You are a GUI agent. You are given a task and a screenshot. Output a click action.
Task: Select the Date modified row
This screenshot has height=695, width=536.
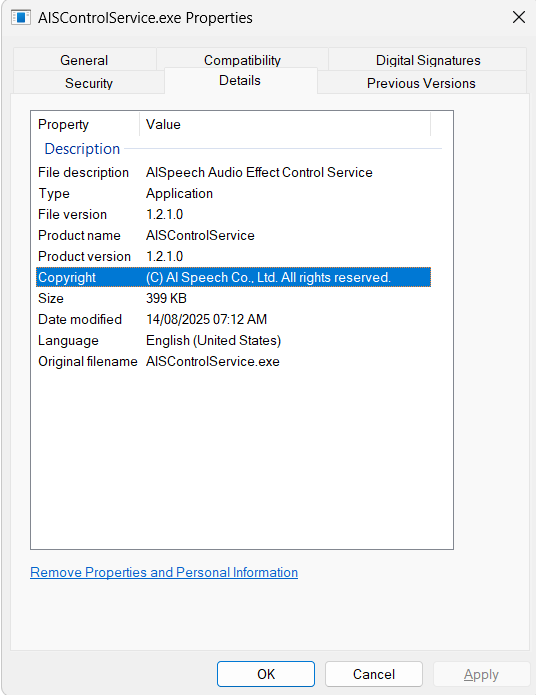pos(233,320)
